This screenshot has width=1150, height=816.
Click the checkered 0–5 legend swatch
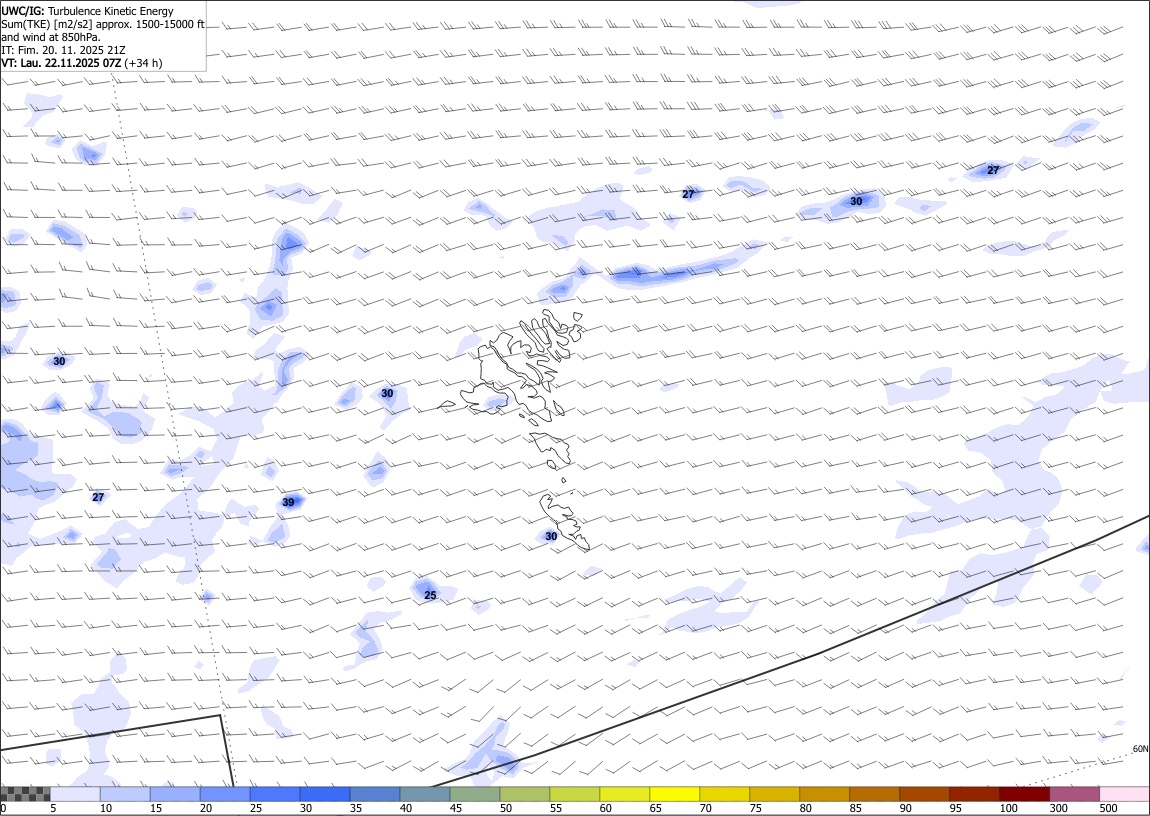25,794
